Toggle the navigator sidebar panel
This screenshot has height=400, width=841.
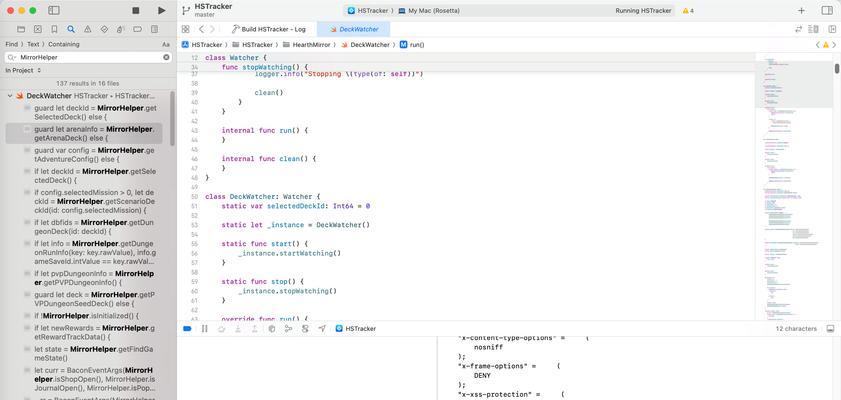point(54,10)
